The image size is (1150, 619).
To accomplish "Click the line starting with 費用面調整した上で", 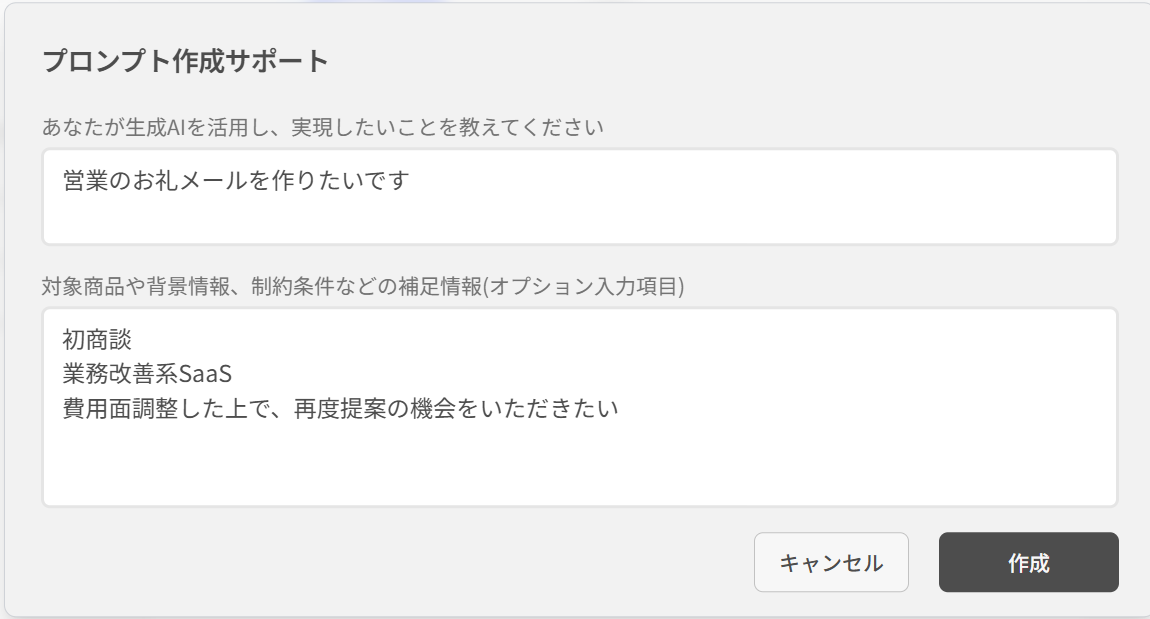I will click(340, 409).
